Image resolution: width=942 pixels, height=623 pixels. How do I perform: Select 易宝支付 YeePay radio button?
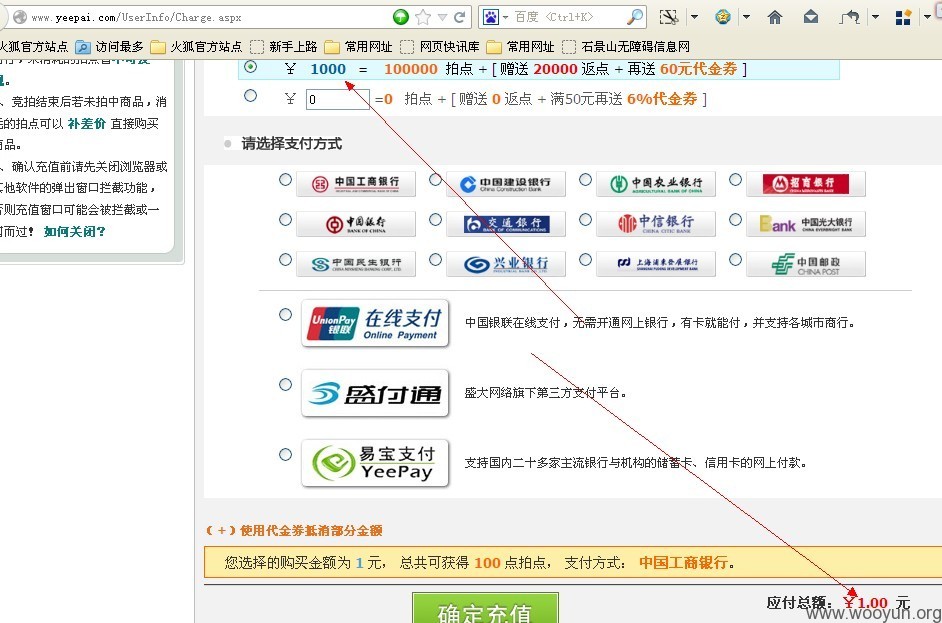(285, 454)
